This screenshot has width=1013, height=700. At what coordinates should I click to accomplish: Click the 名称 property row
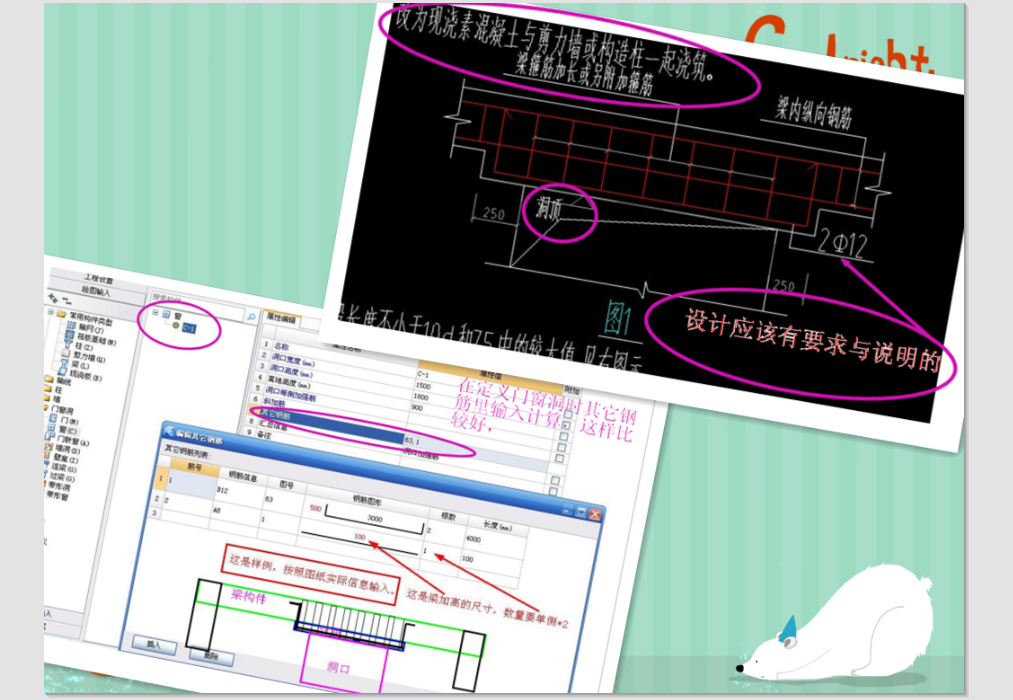click(281, 346)
